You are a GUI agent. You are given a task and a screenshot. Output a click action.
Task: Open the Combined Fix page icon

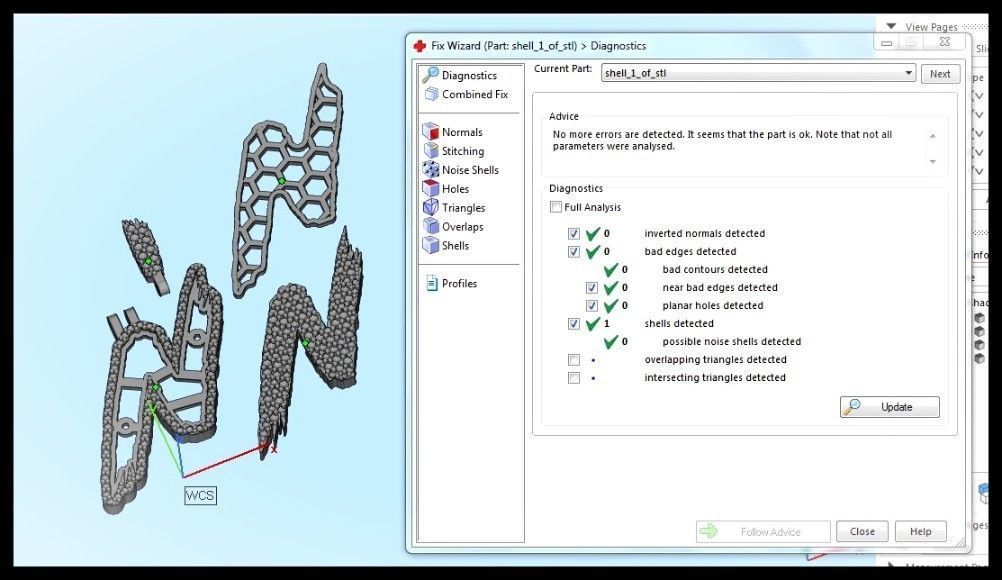click(x=431, y=95)
